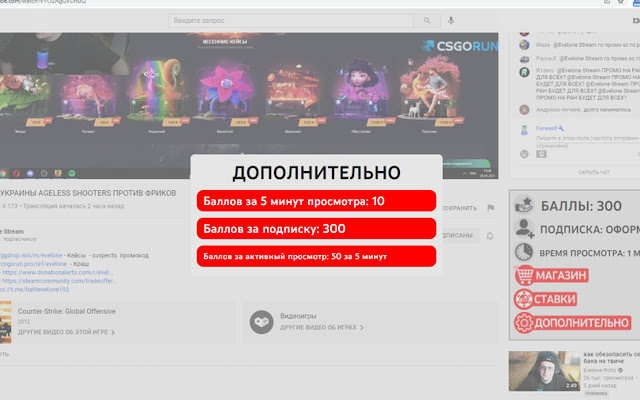Click the 'Баллов за подписку: 300' bar
640x400 pixels.
316,229
